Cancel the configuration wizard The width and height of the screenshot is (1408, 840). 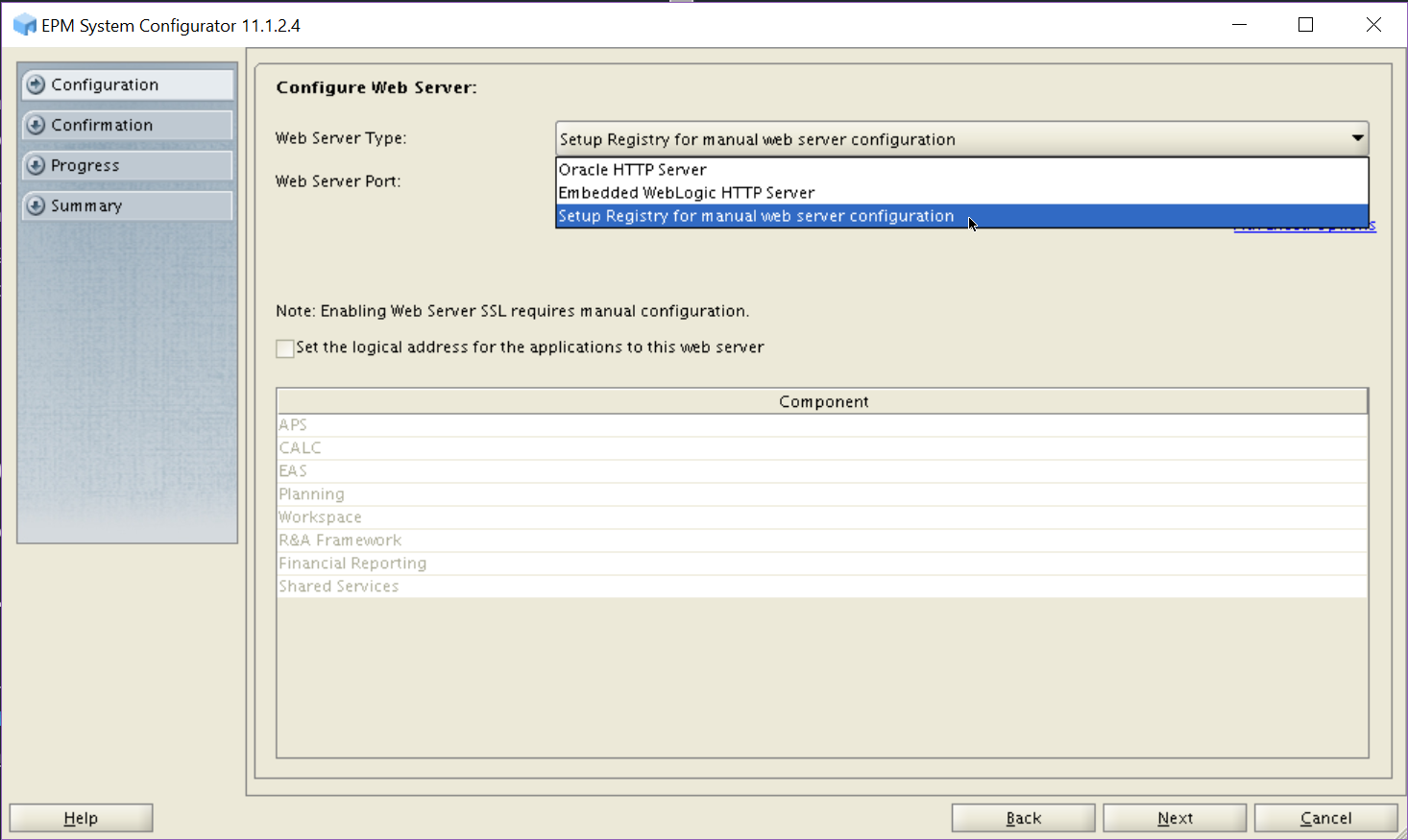click(1326, 818)
